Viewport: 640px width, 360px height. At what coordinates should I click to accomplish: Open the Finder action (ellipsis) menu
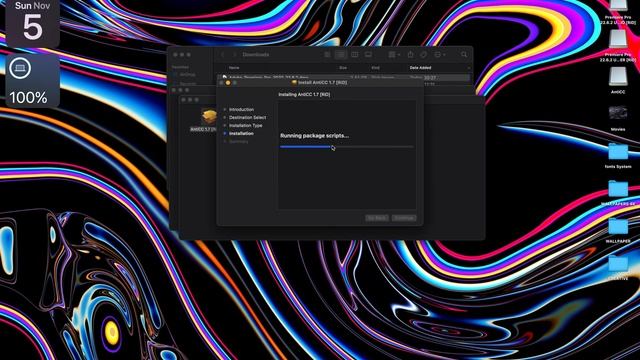(440, 55)
